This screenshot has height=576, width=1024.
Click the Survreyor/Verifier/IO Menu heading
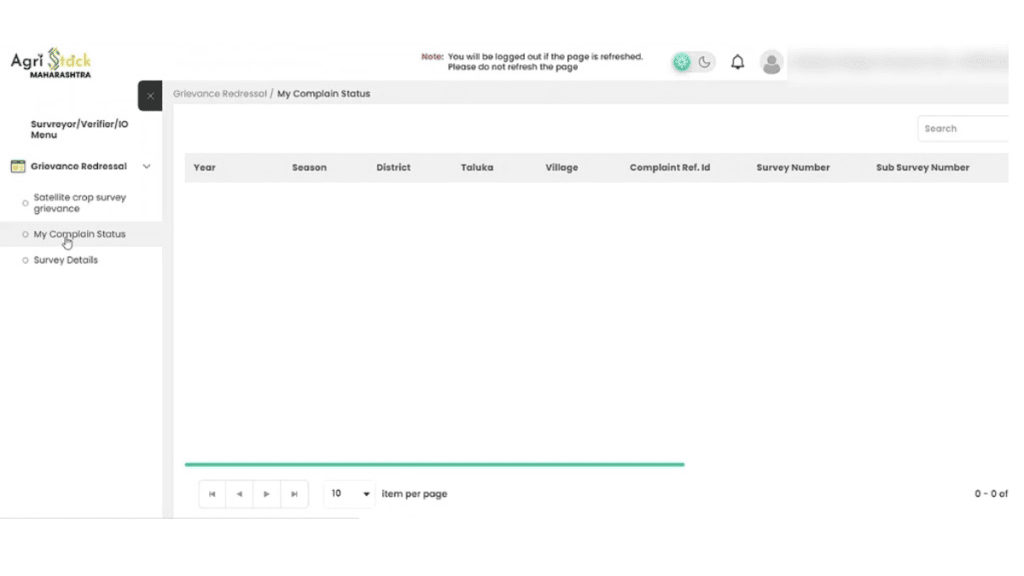79,129
